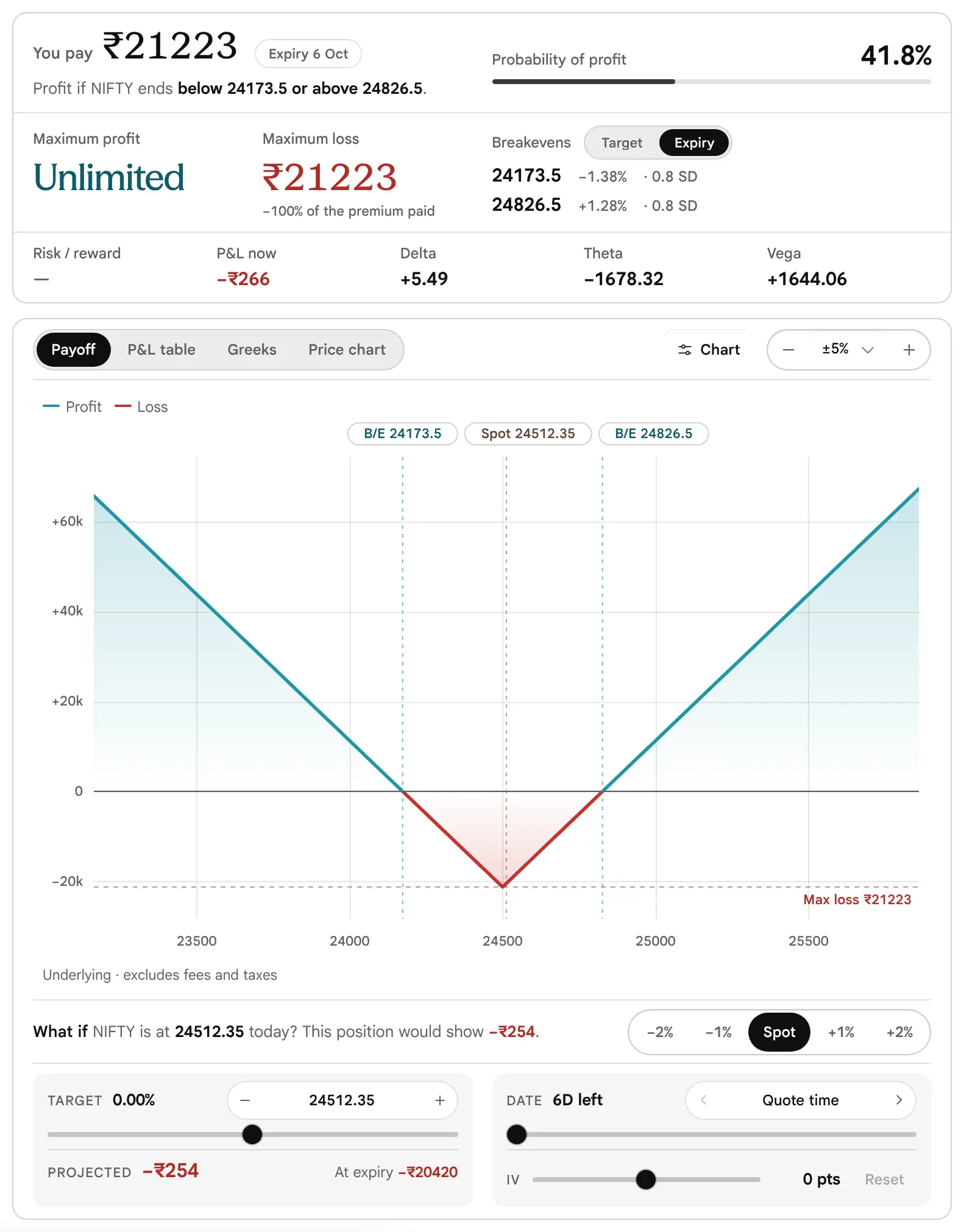The image size is (975, 1232).
Task: Decrease chart range with minus icon
Action: coord(789,350)
